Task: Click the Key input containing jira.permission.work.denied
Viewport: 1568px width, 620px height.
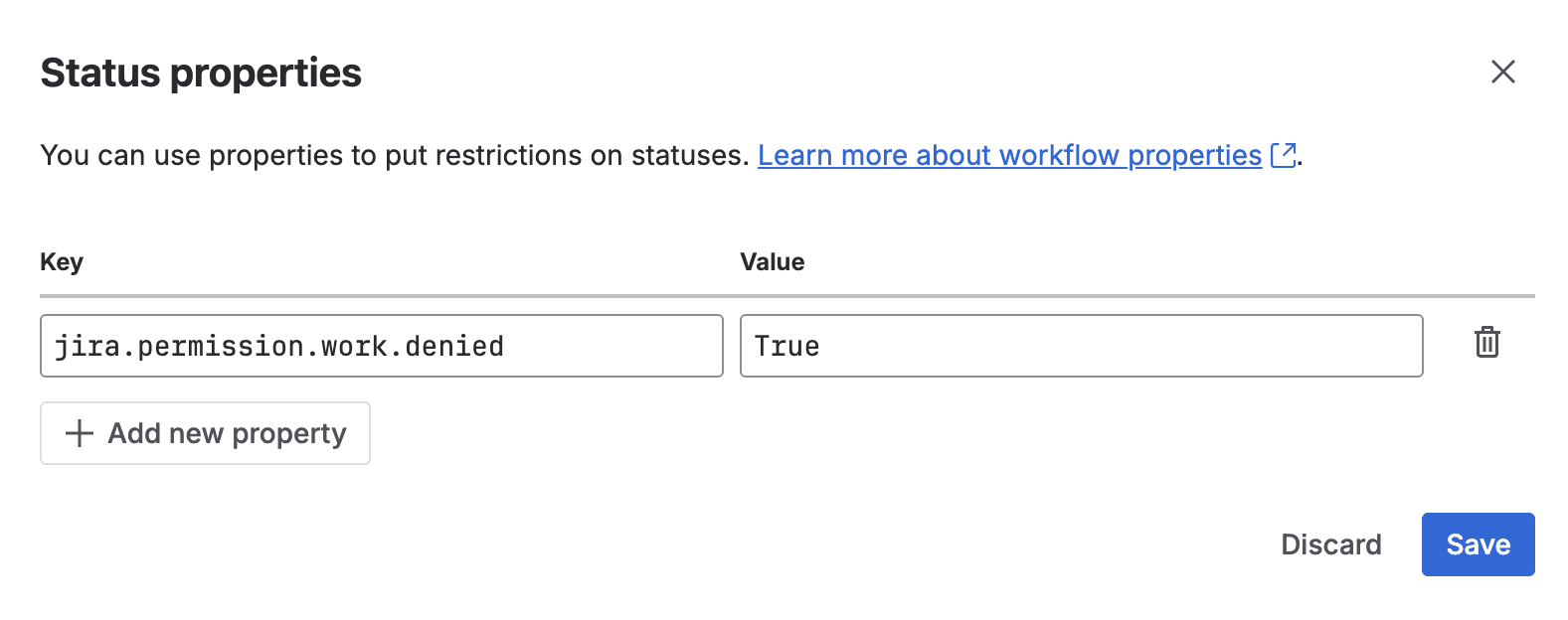Action: click(x=381, y=346)
